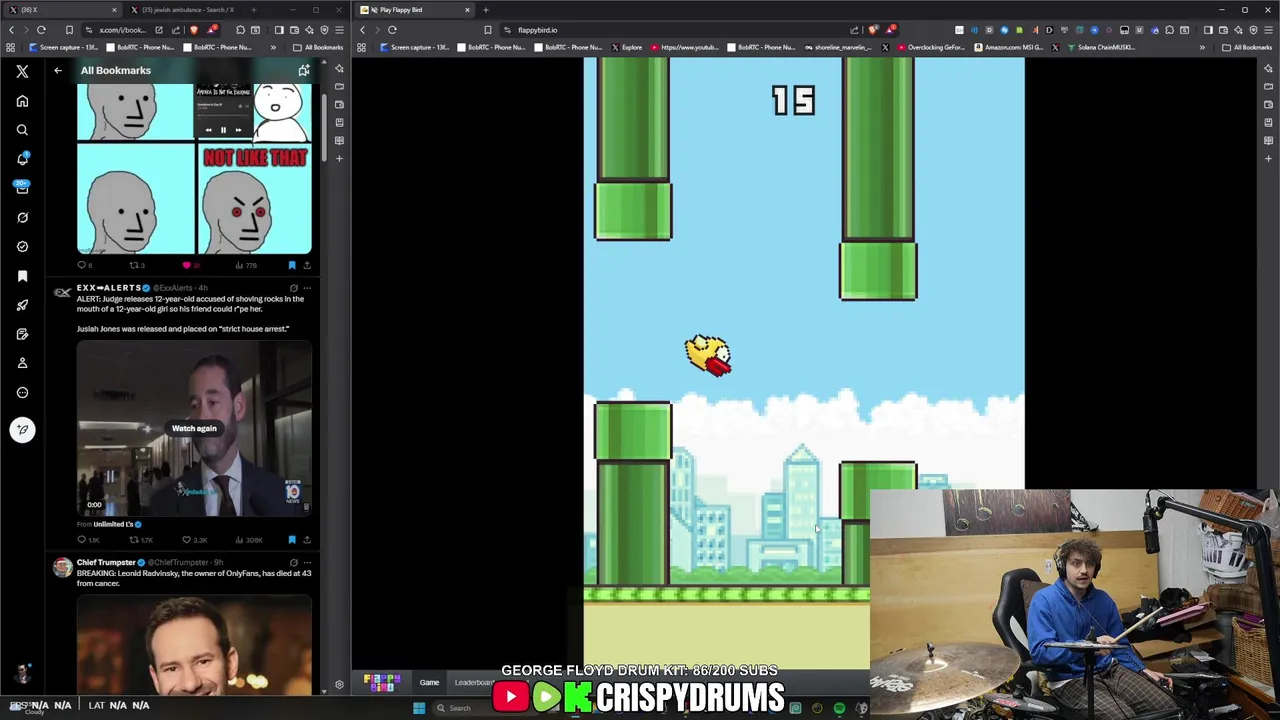The height and width of the screenshot is (720, 1280).
Task: Click Watch again on the EXX ALERTS video
Action: (194, 428)
